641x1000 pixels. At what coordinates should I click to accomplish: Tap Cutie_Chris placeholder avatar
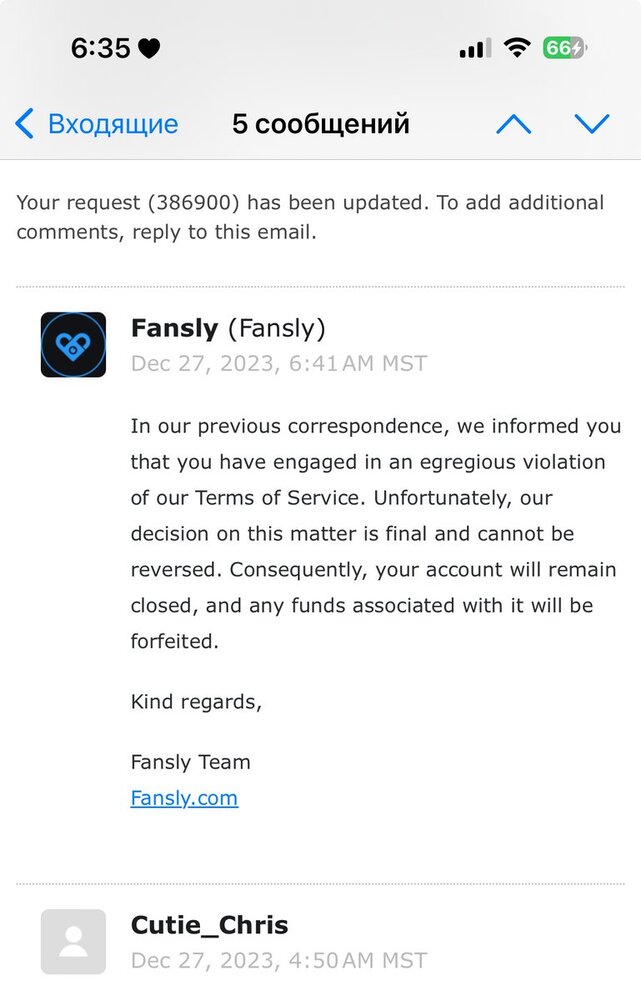pyautogui.click(x=73, y=941)
